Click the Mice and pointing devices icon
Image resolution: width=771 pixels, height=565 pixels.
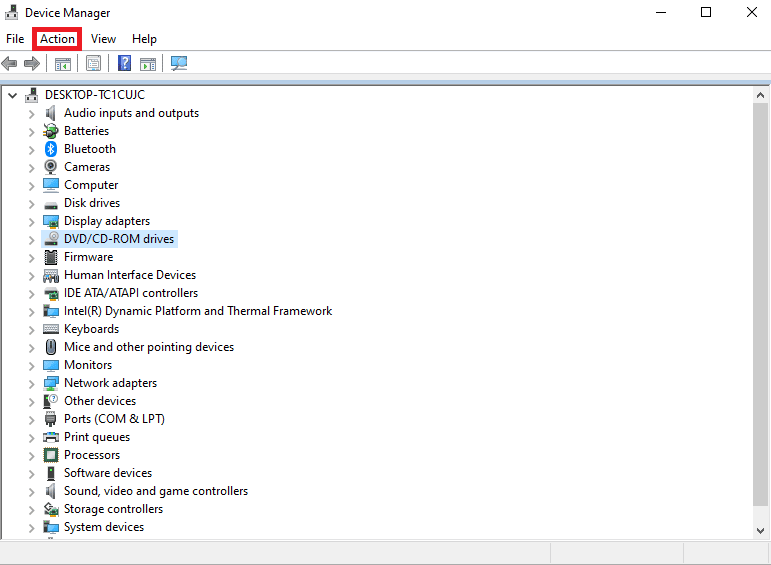point(51,347)
